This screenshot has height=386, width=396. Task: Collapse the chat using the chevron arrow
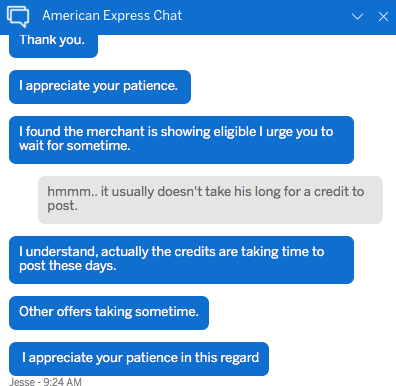point(357,16)
